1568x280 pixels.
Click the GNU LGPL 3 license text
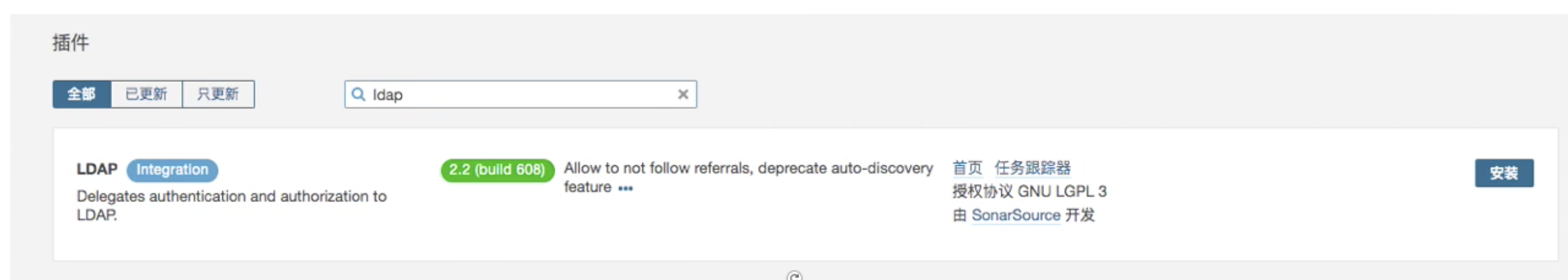pos(1062,192)
